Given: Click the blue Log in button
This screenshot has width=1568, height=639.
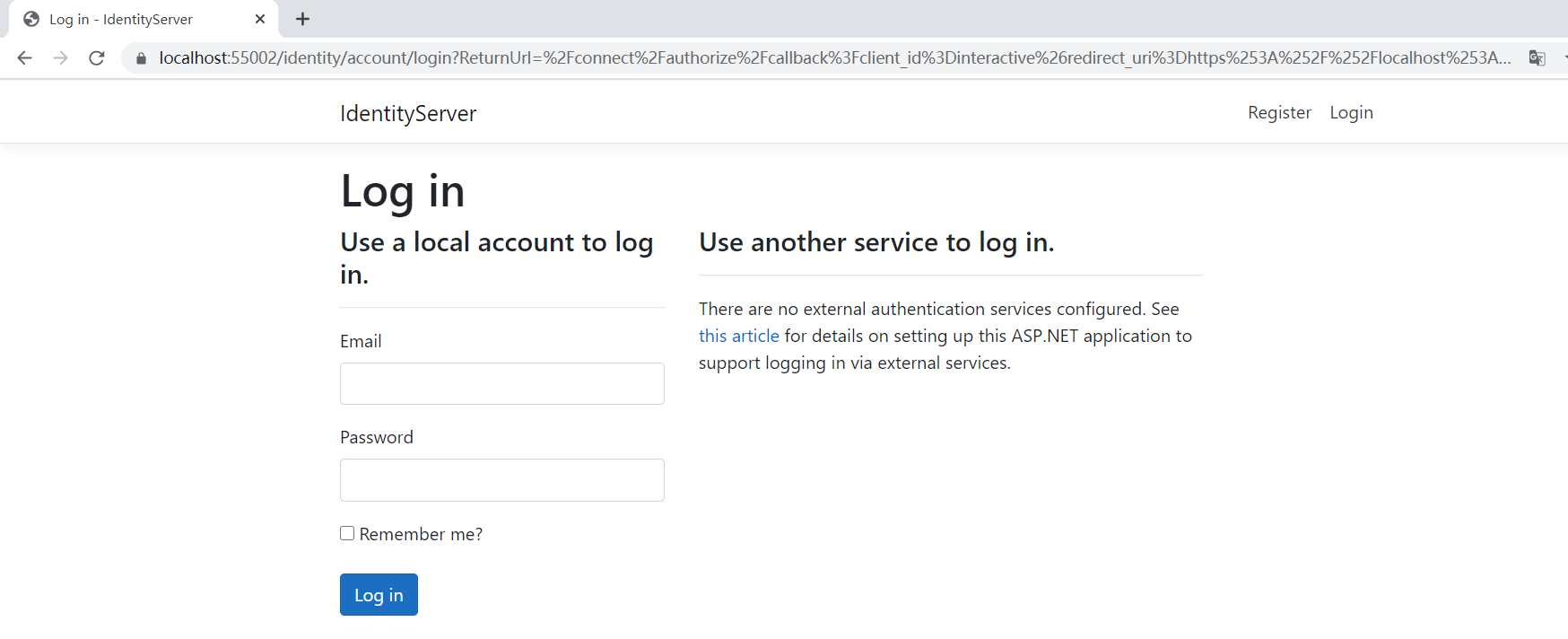Looking at the screenshot, I should click(x=379, y=594).
